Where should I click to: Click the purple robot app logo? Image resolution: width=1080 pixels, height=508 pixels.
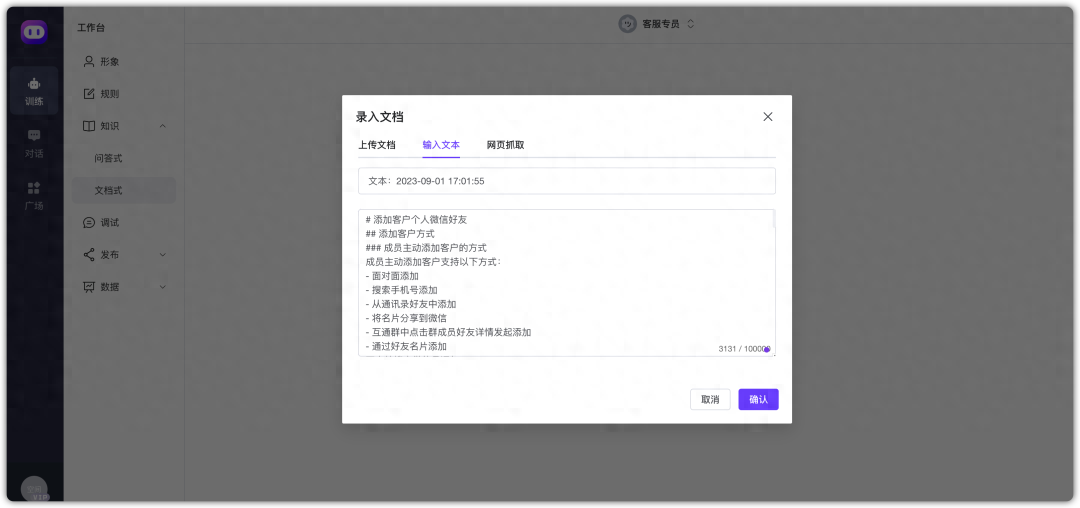tap(34, 32)
